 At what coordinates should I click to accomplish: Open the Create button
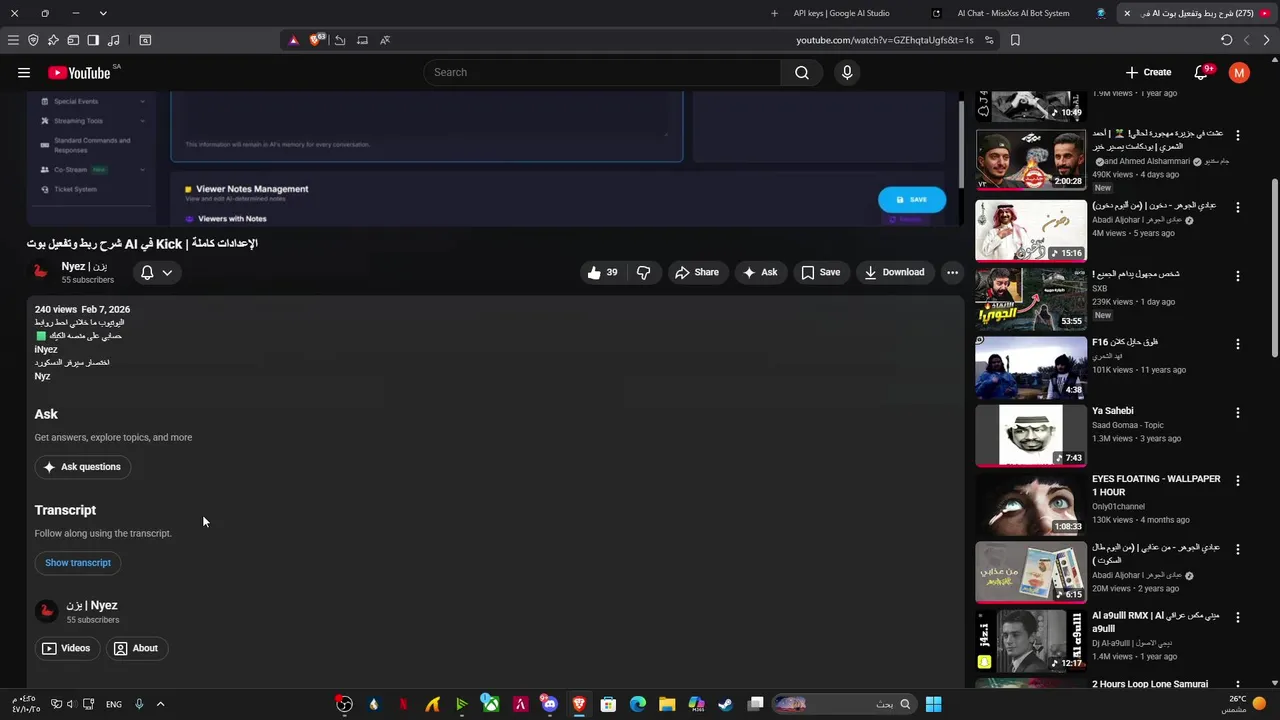pyautogui.click(x=1148, y=72)
